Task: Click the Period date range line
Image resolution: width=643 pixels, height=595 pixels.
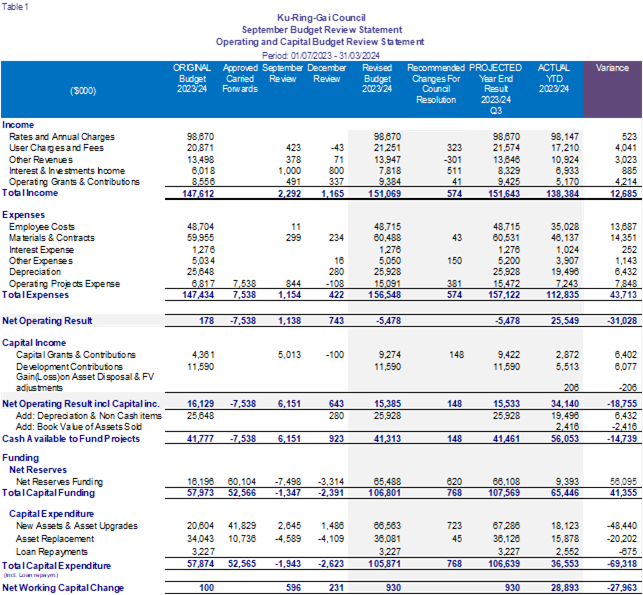Action: [x=321, y=55]
